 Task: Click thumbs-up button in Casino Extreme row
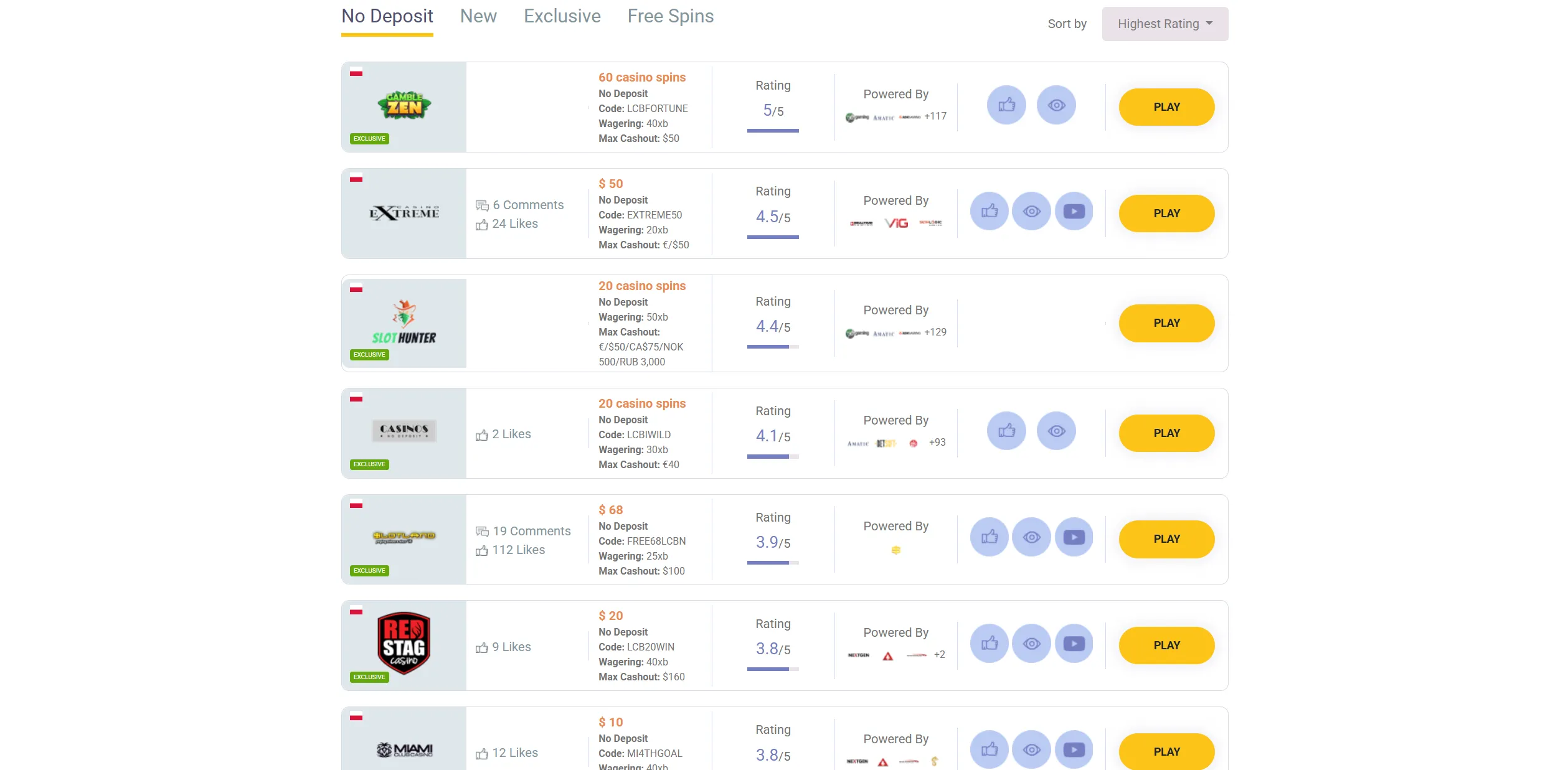pyautogui.click(x=989, y=212)
